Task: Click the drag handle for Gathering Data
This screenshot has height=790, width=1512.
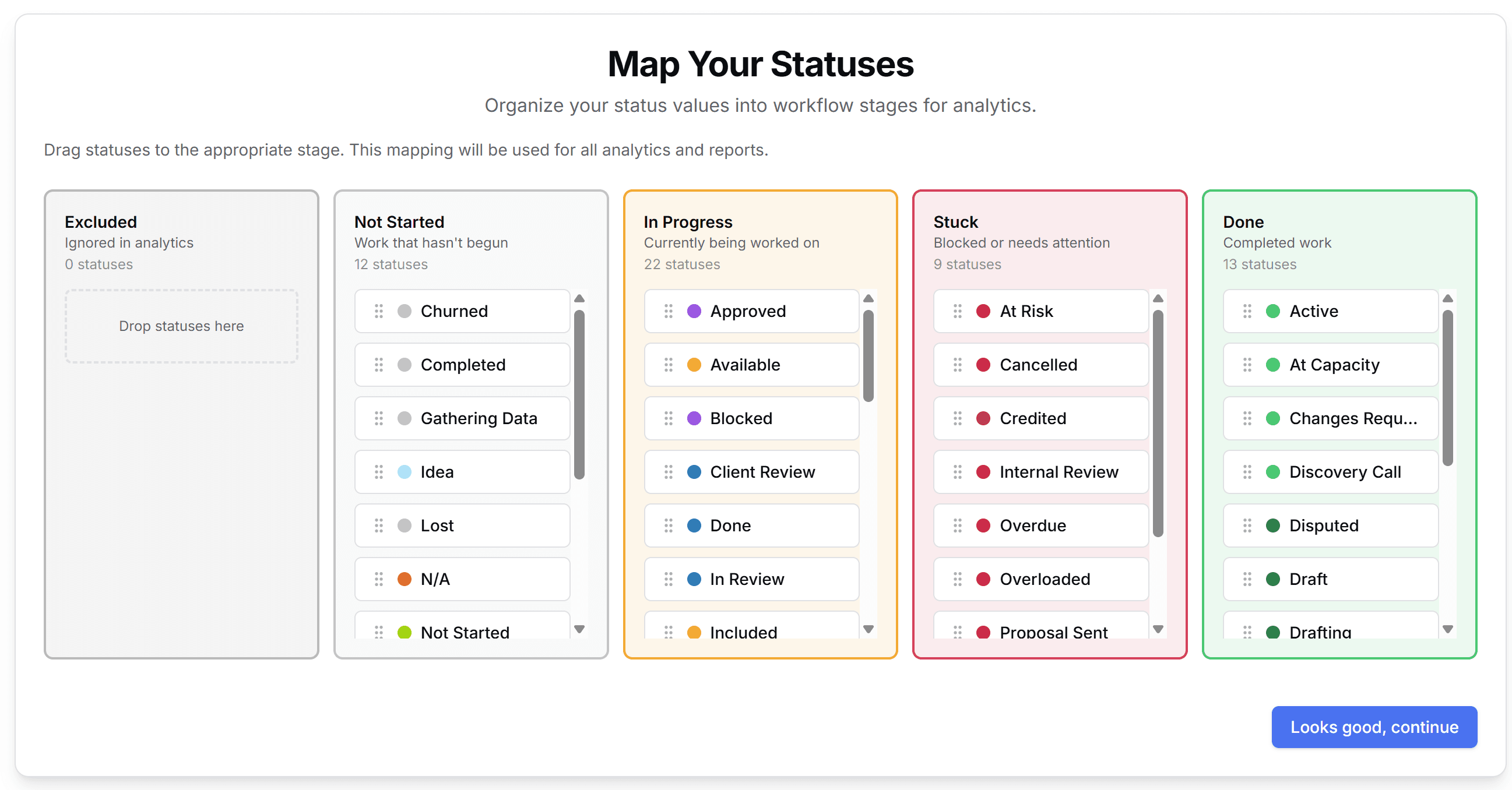Action: pyautogui.click(x=379, y=418)
